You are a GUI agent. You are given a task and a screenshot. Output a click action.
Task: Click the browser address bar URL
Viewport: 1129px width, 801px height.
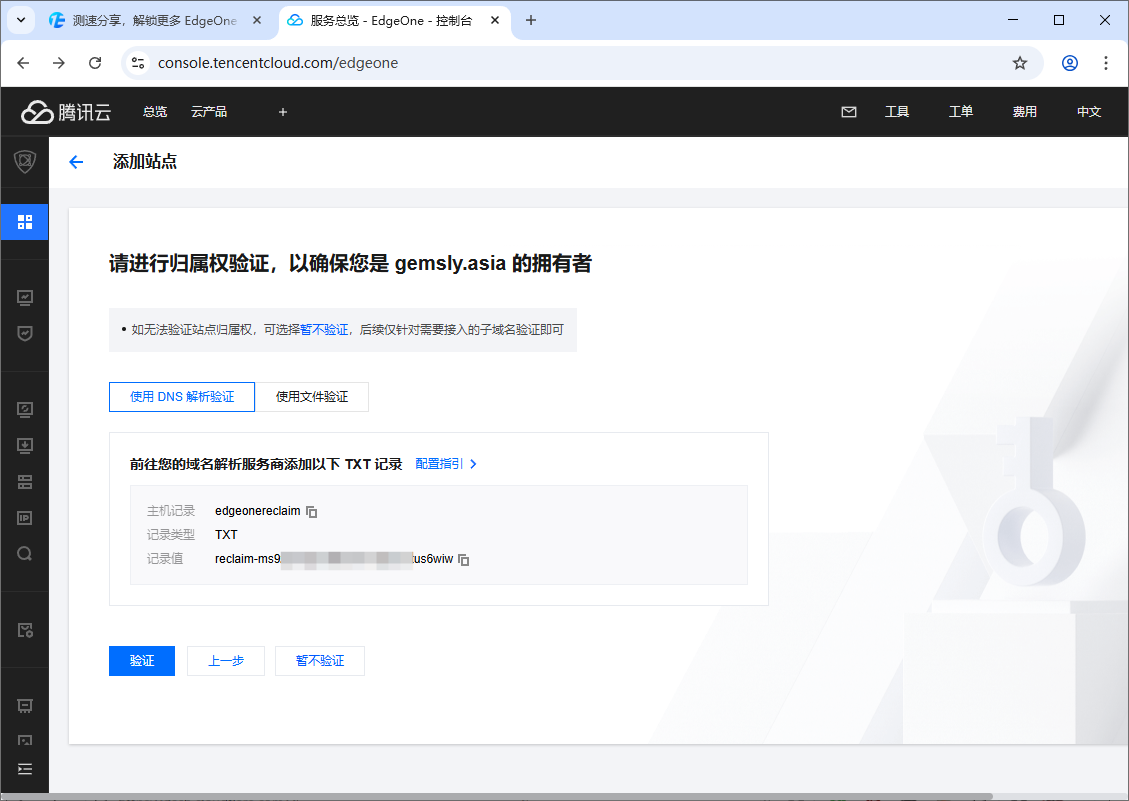(x=278, y=63)
